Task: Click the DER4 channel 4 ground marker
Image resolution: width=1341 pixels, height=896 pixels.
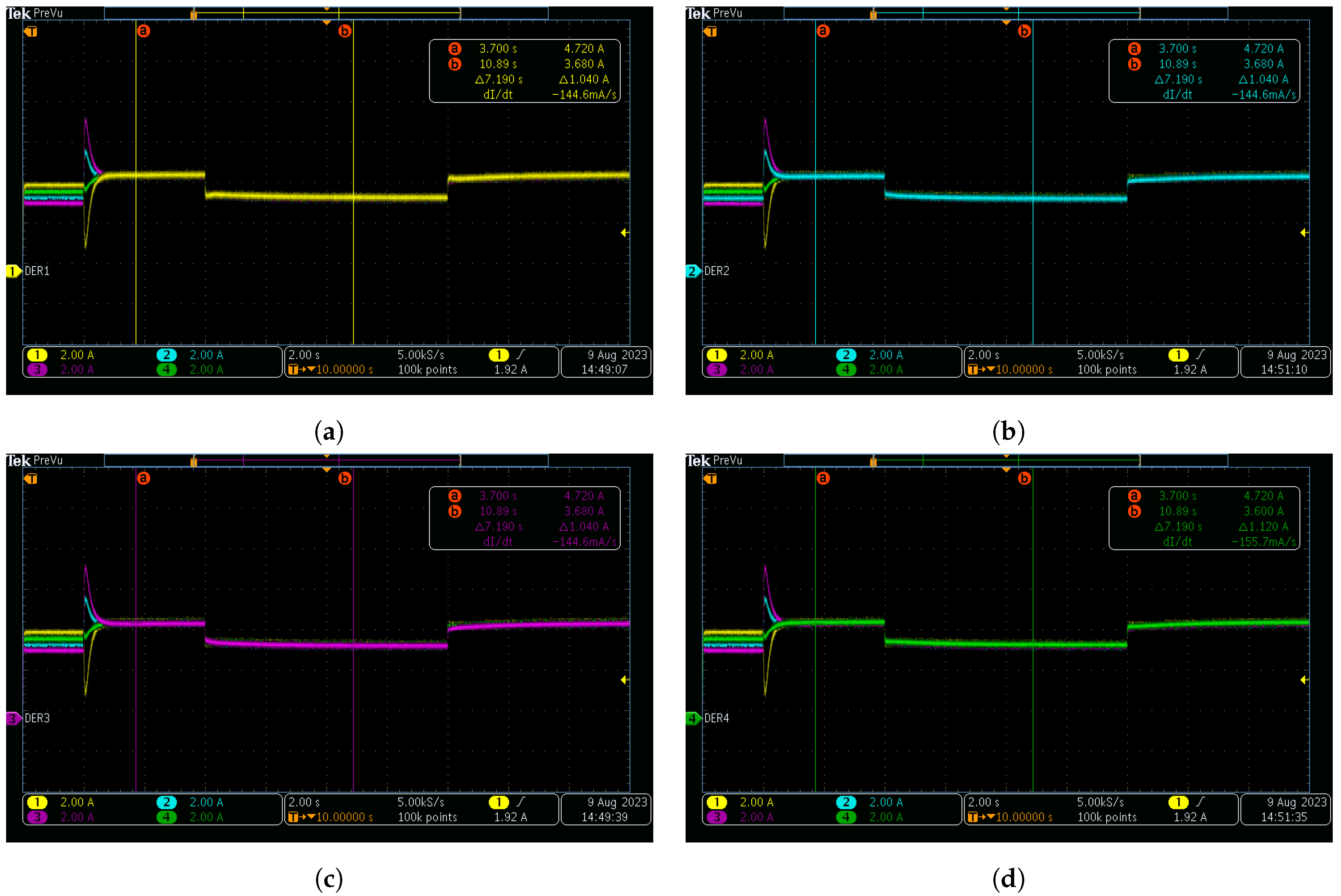Action: [692, 718]
